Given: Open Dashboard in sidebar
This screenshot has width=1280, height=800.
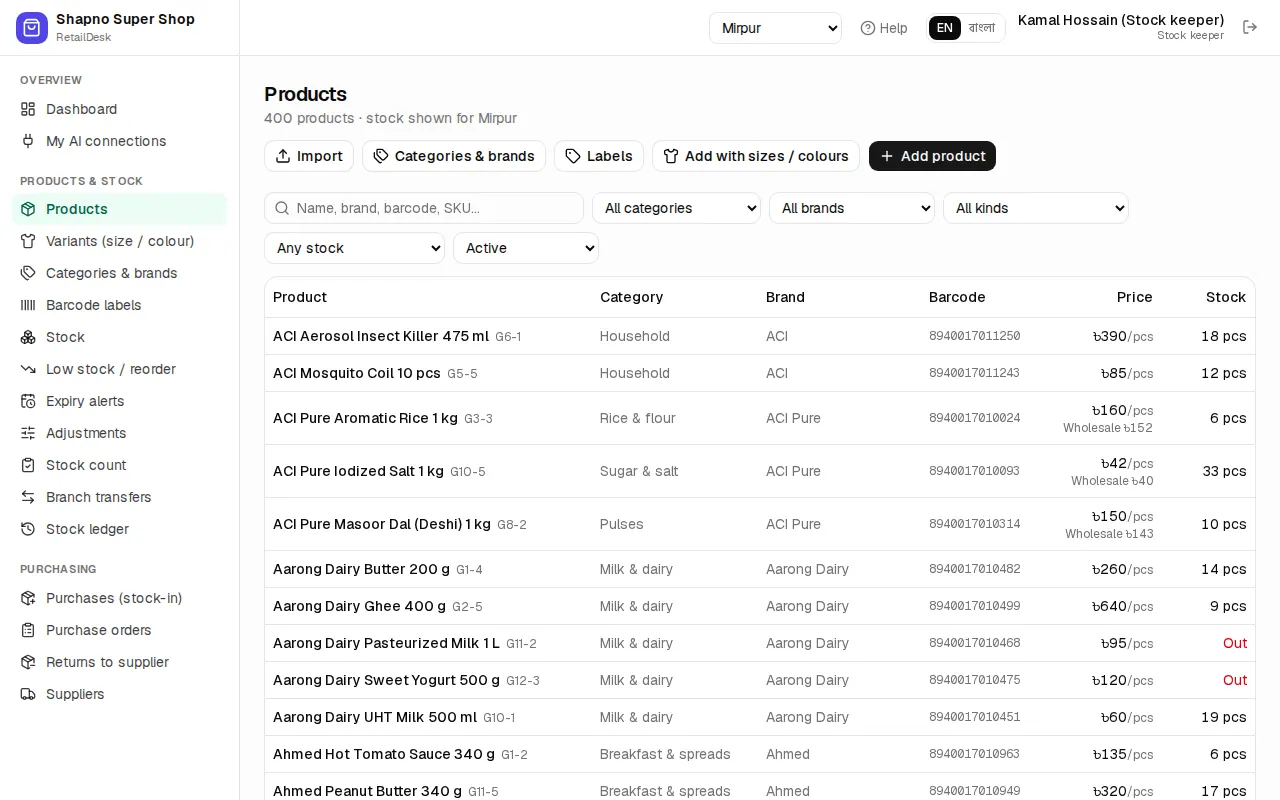Looking at the screenshot, I should (119, 109).
